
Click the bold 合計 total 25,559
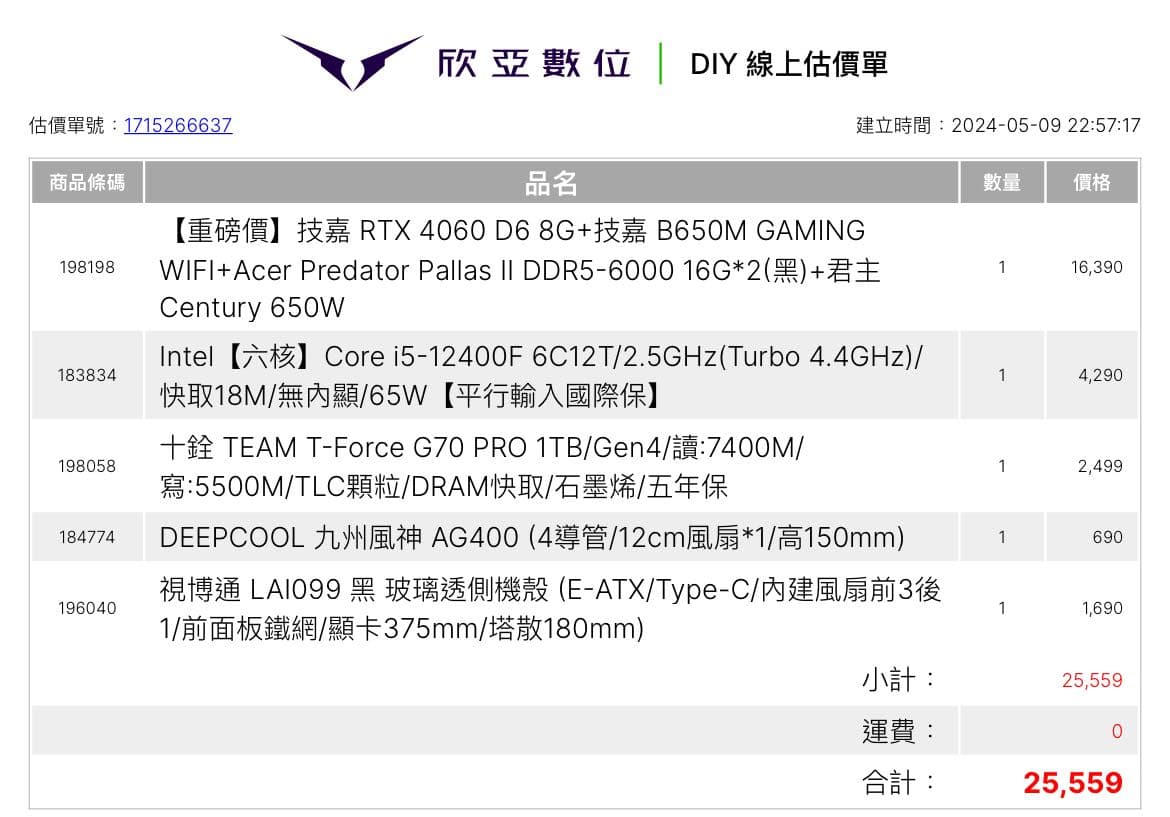pyautogui.click(x=1072, y=782)
